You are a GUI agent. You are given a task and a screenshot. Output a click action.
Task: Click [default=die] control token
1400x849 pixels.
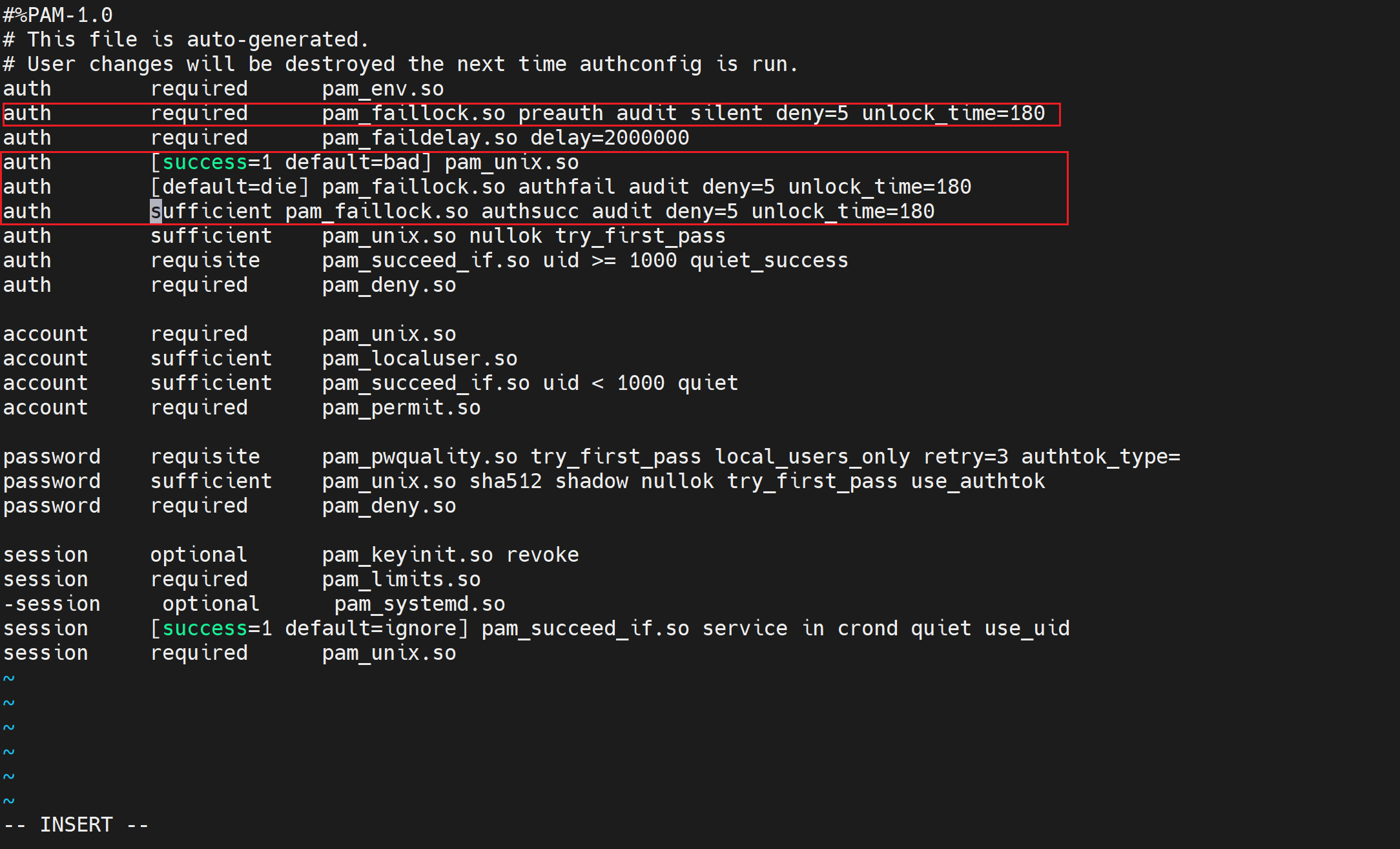[230, 187]
